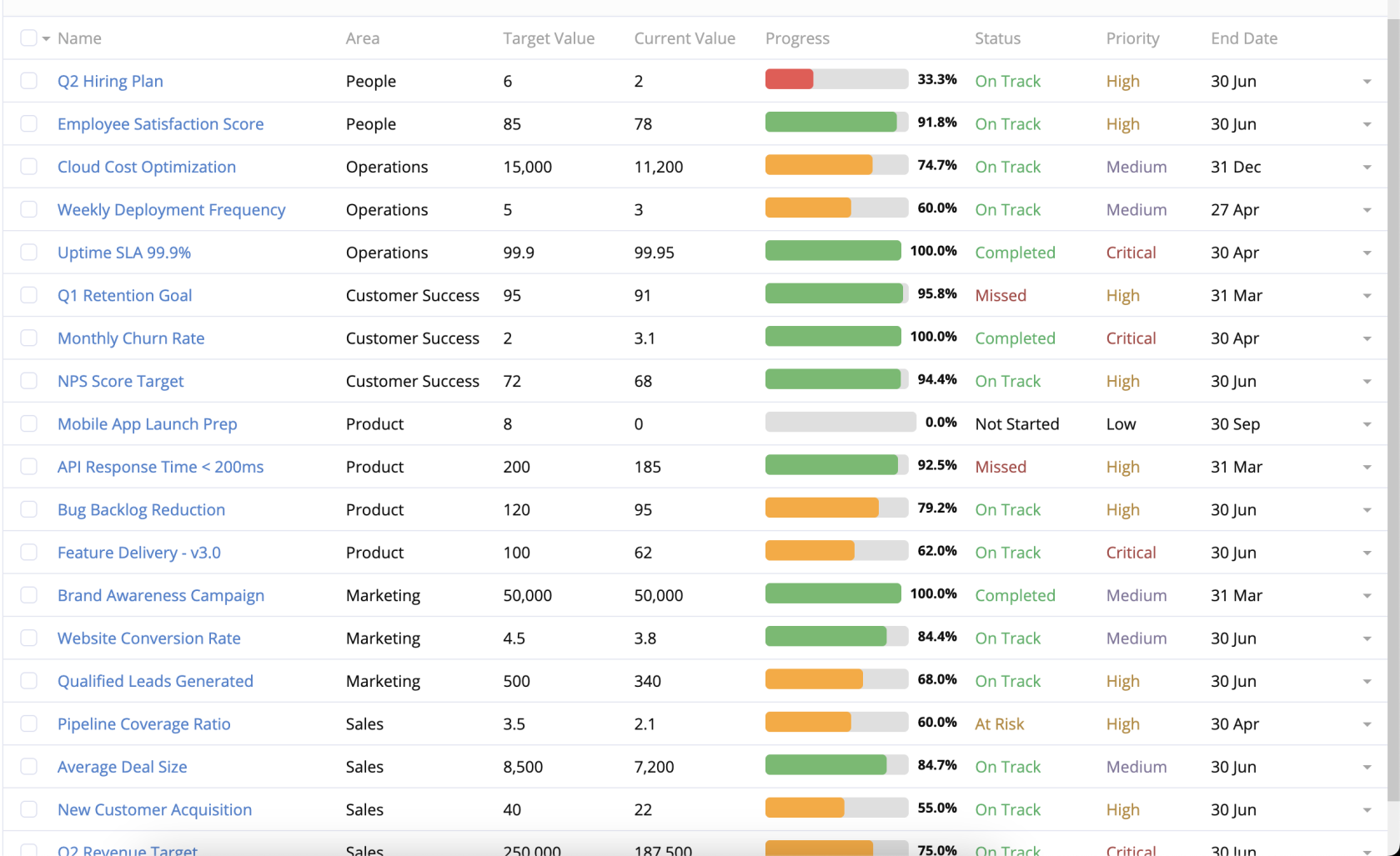Open row menu arrow for Uptime SLA 99.9%

[1367, 253]
